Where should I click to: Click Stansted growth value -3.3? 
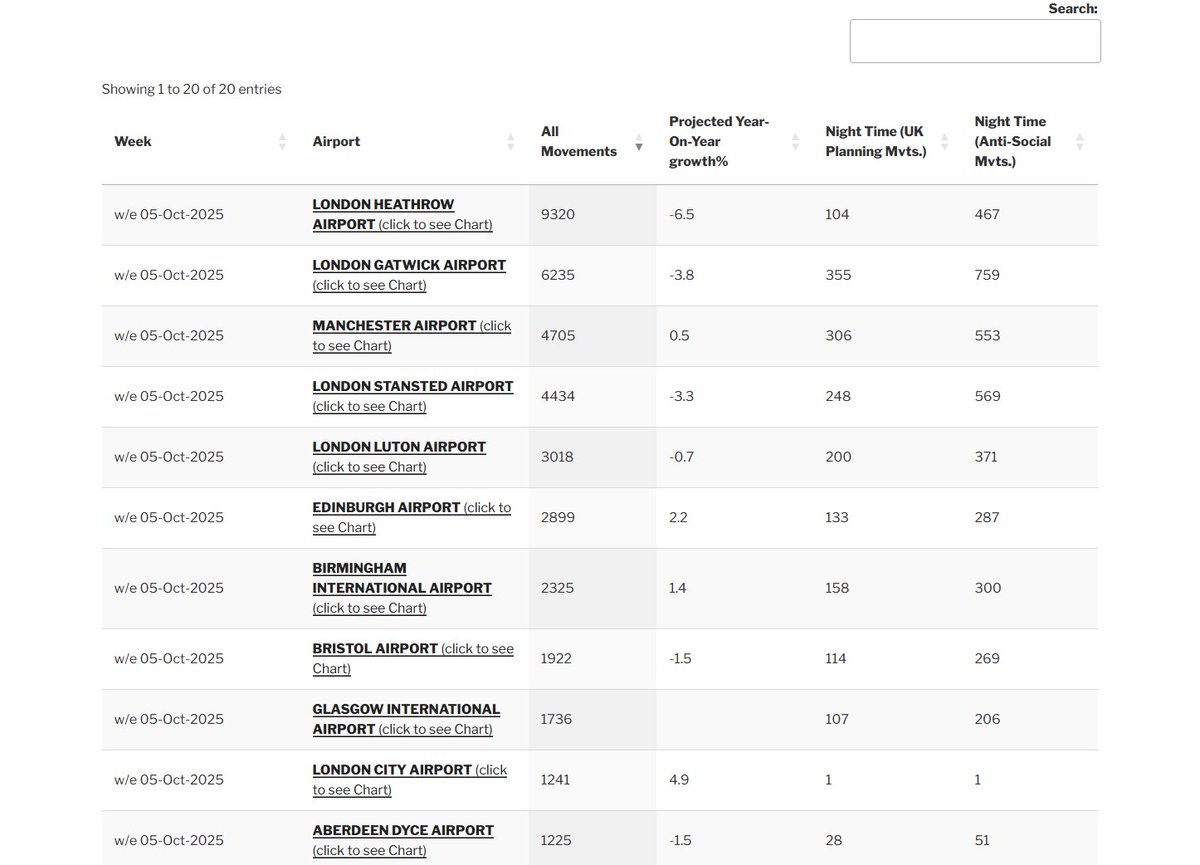682,396
